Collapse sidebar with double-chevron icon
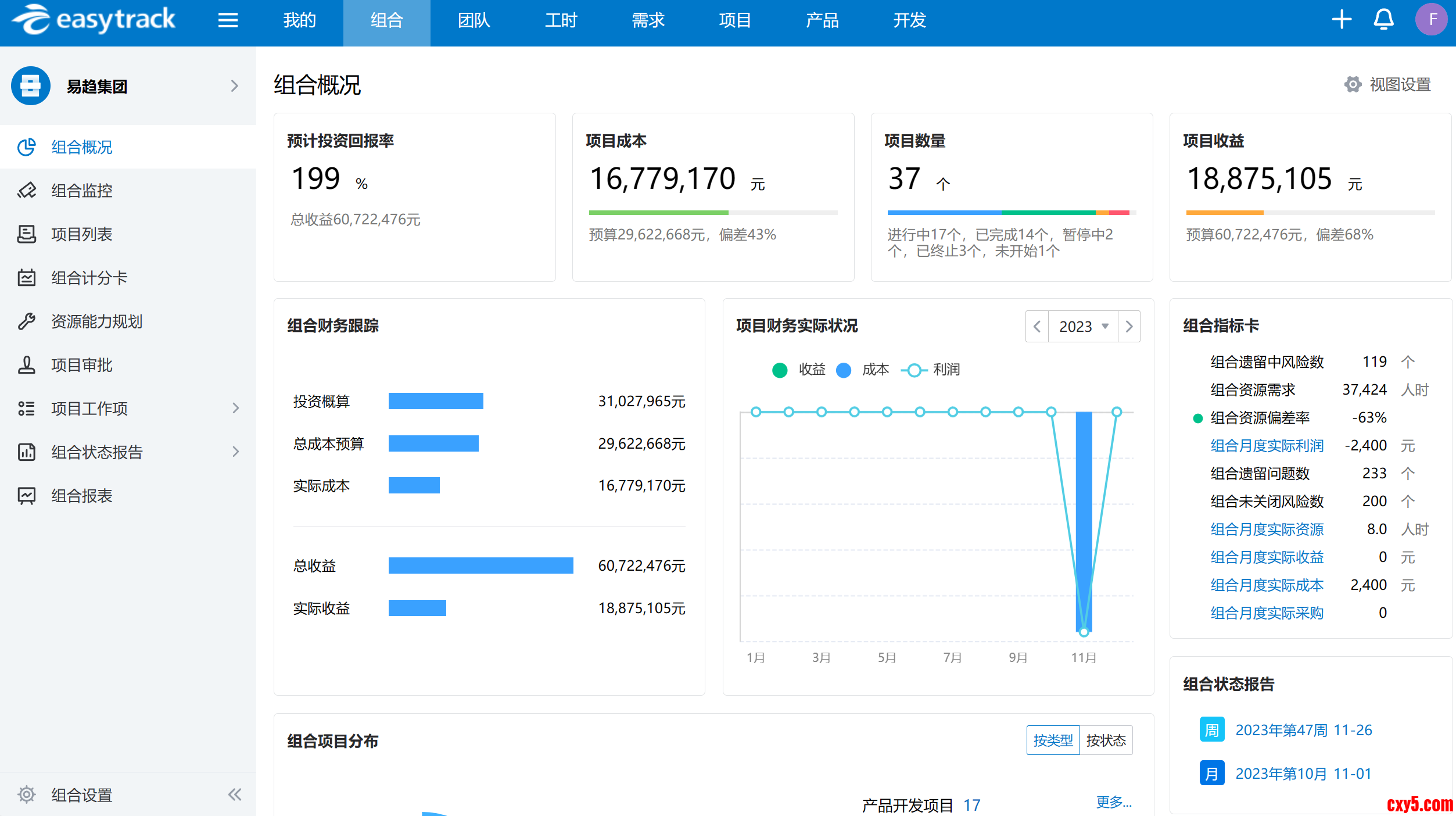This screenshot has height=816, width=1456. pos(235,794)
